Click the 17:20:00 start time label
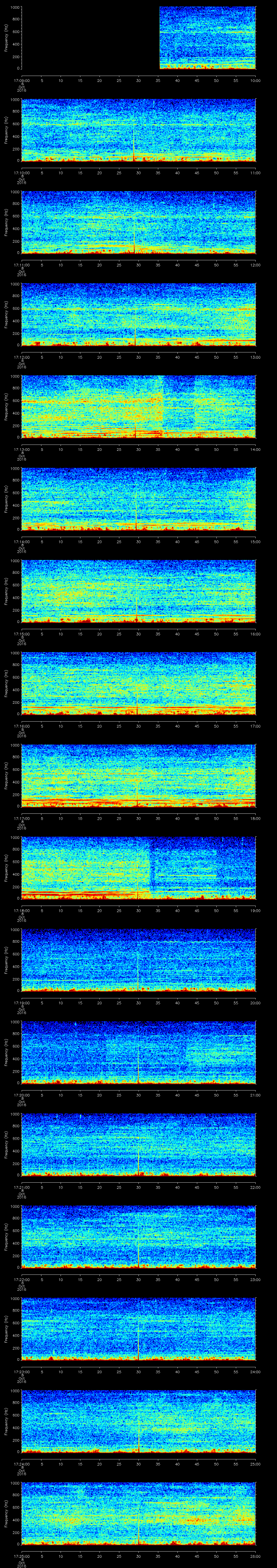The height and width of the screenshot is (1568, 277). coord(22,1095)
